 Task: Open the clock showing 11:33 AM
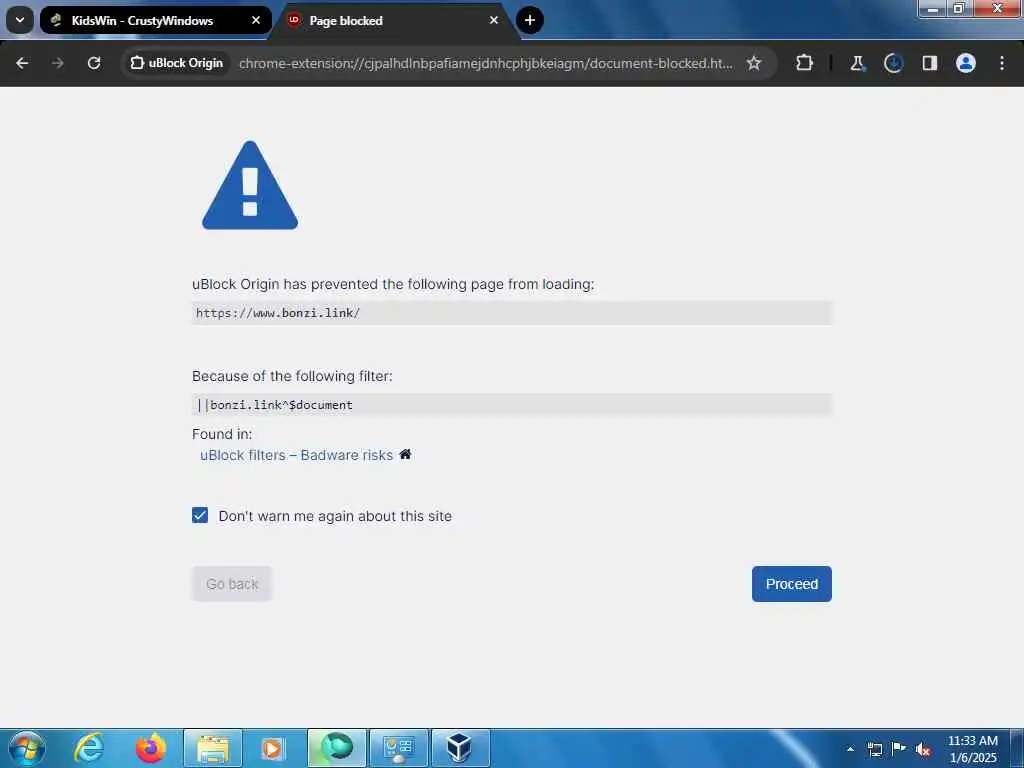[x=972, y=748]
